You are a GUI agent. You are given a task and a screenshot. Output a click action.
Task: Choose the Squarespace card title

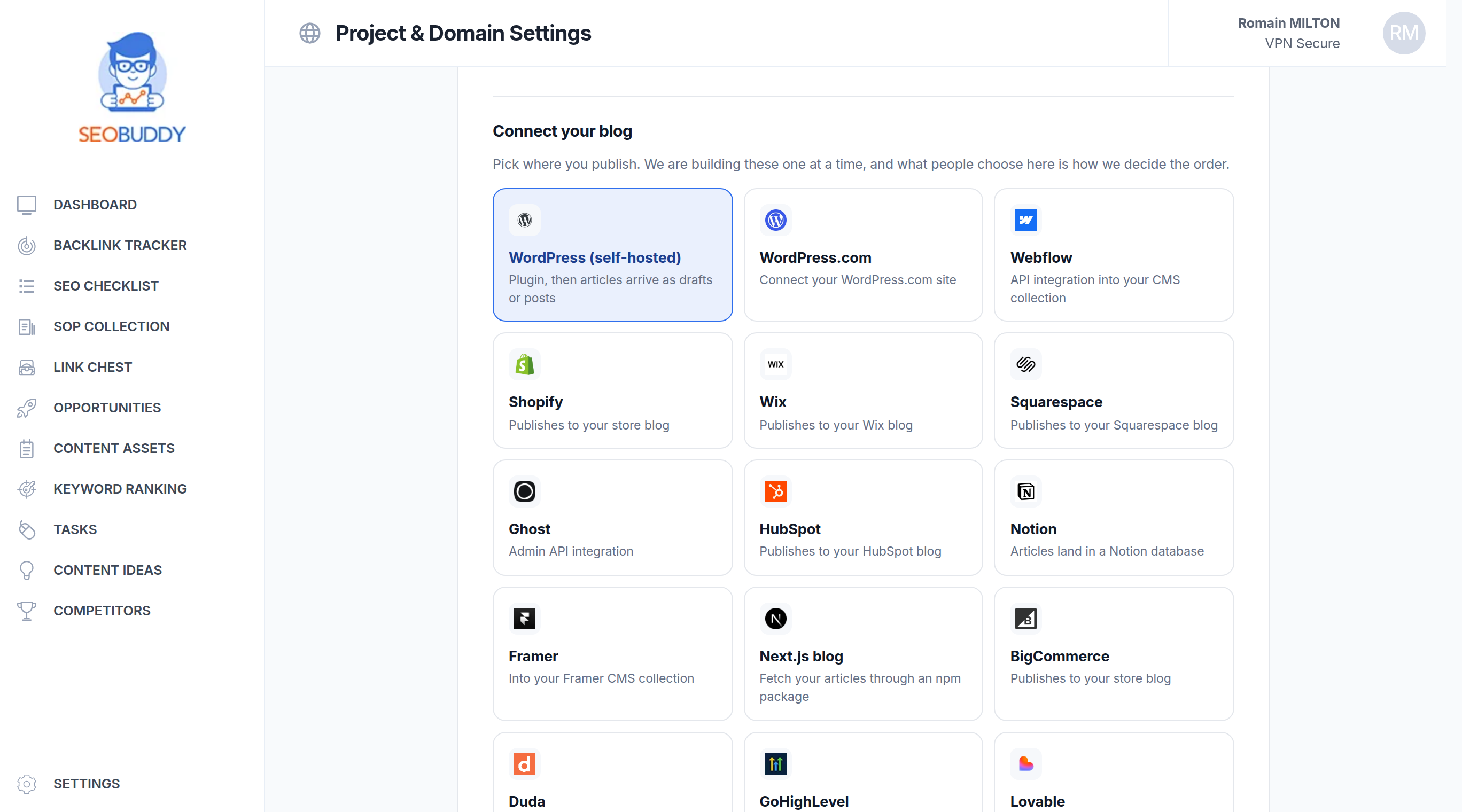[x=1056, y=402]
